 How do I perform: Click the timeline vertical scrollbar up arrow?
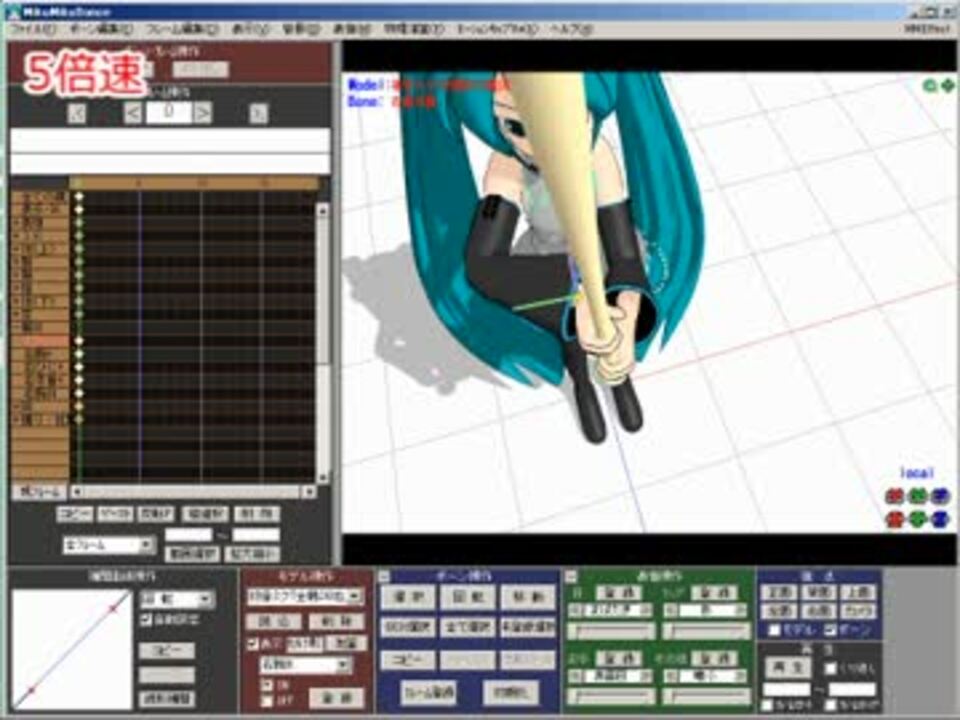323,210
